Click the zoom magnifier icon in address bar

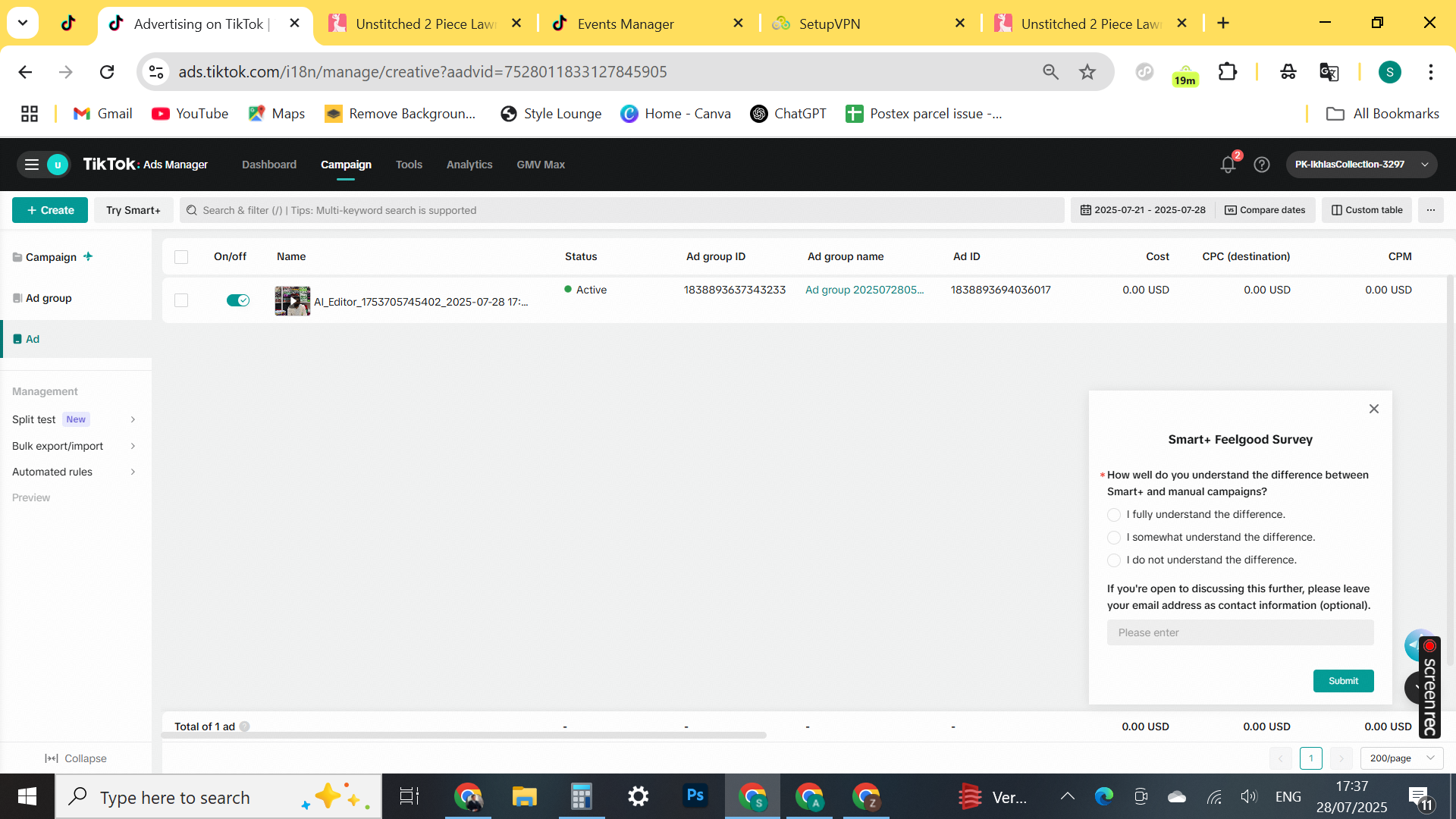point(1050,72)
